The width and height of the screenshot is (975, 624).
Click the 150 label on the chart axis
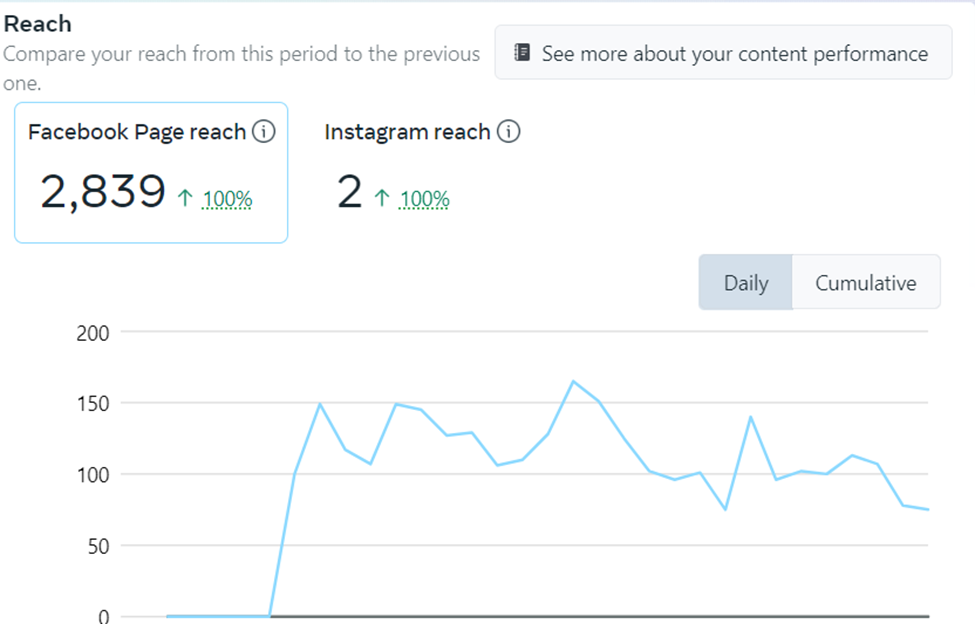click(x=93, y=403)
